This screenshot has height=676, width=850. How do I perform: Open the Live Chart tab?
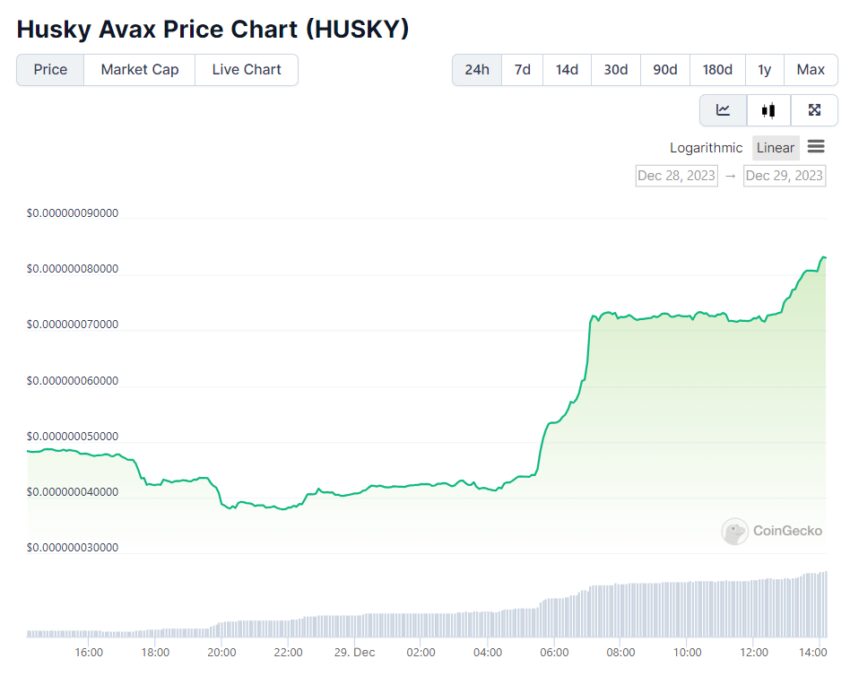coord(246,70)
